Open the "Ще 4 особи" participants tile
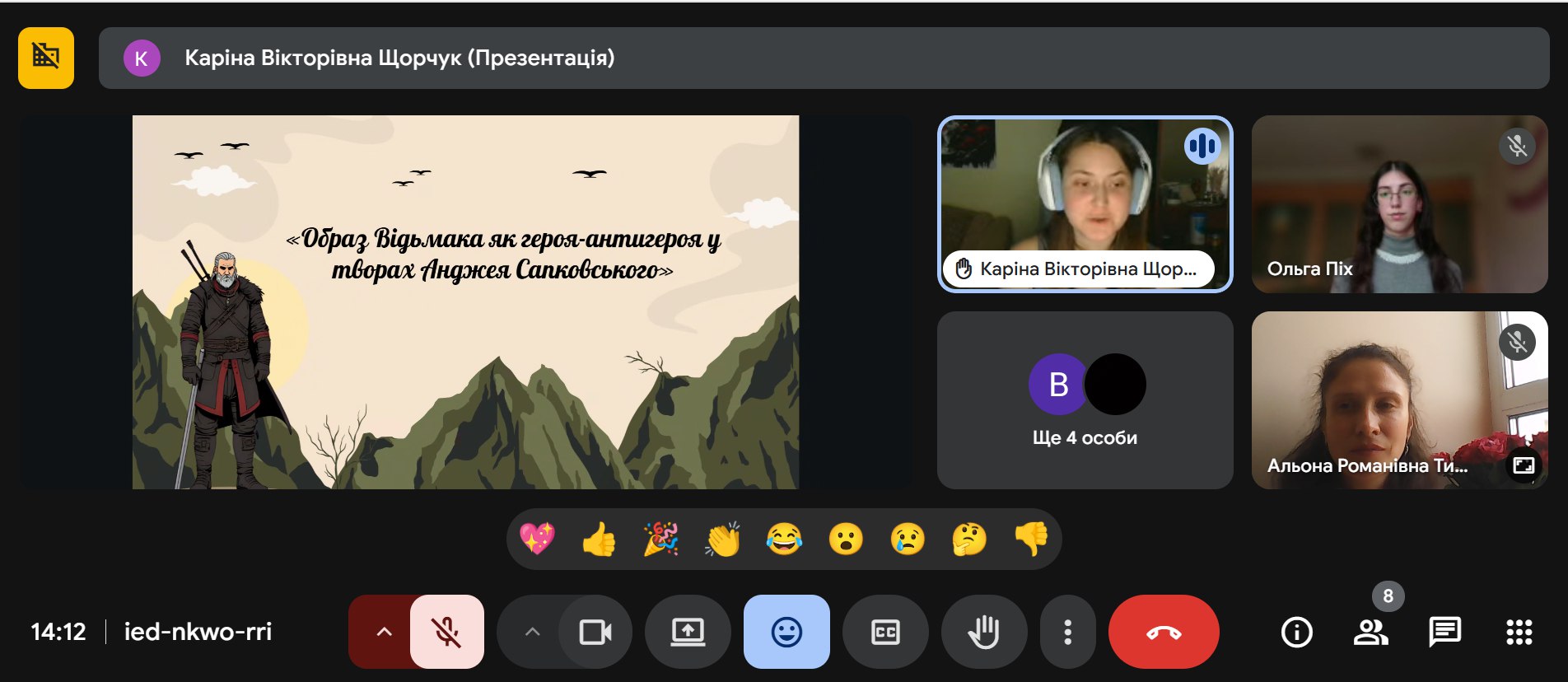The width and height of the screenshot is (1568, 682). click(x=1085, y=400)
